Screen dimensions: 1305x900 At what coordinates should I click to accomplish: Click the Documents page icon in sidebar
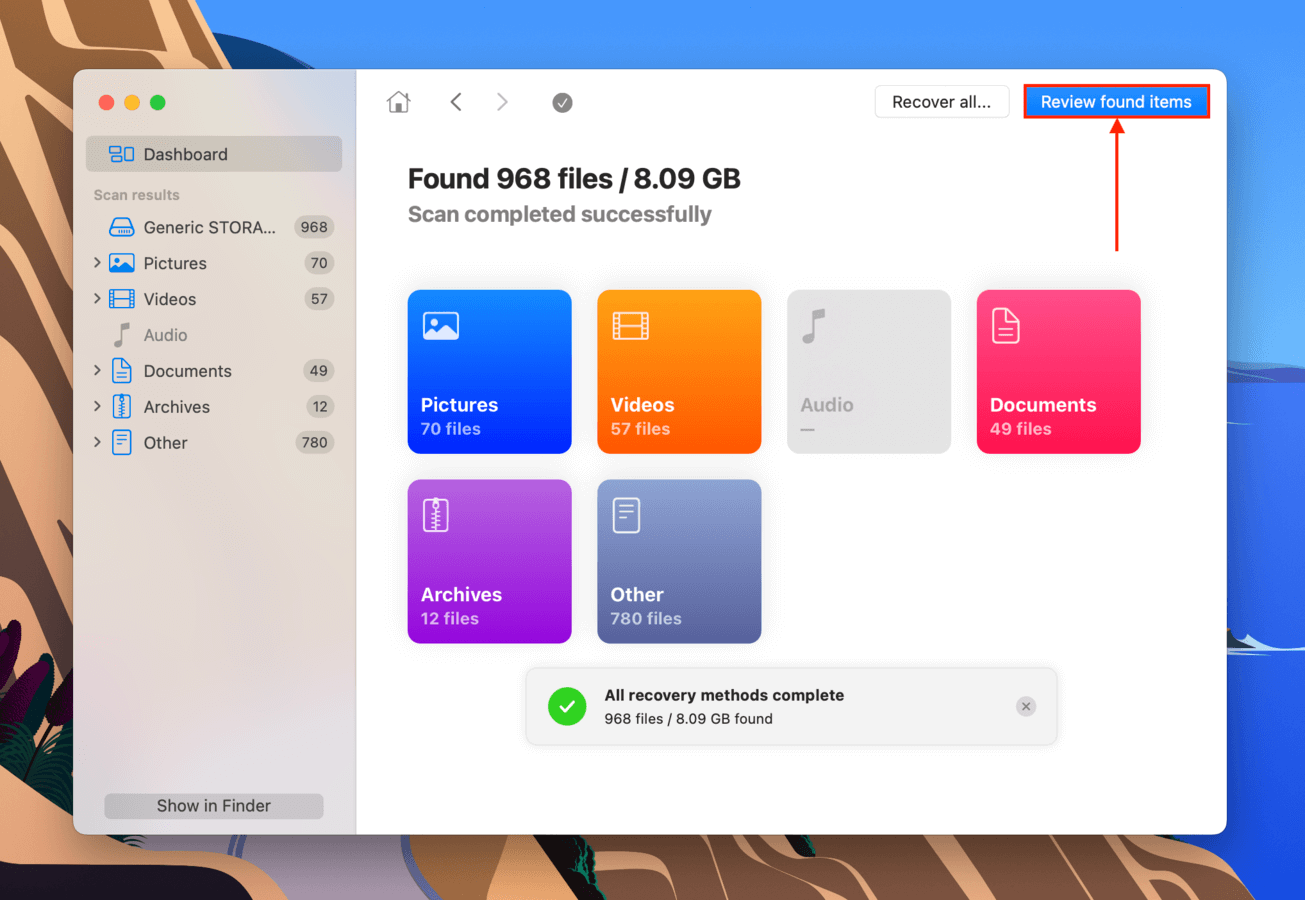click(x=121, y=371)
